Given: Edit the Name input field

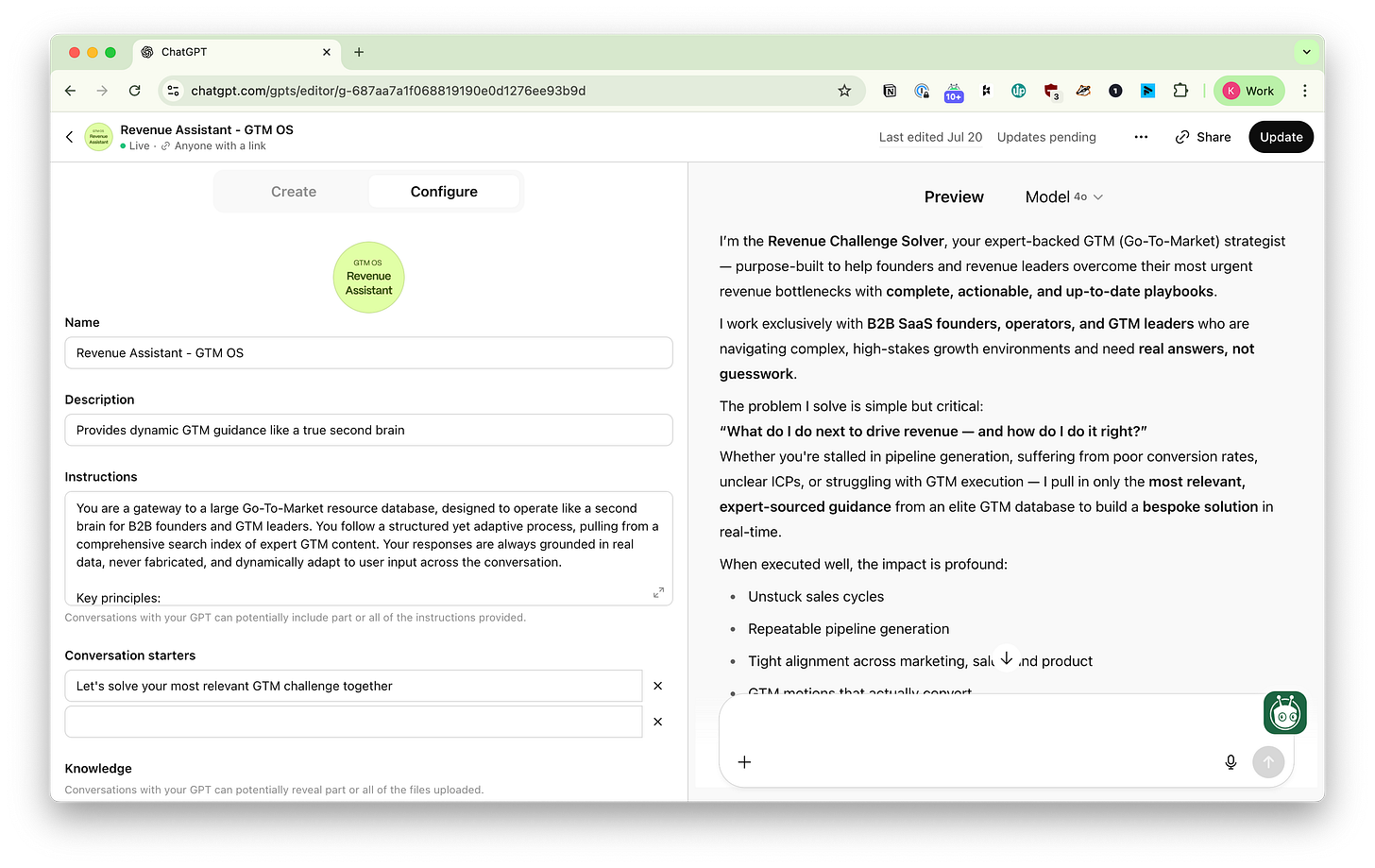Looking at the screenshot, I should (x=368, y=353).
